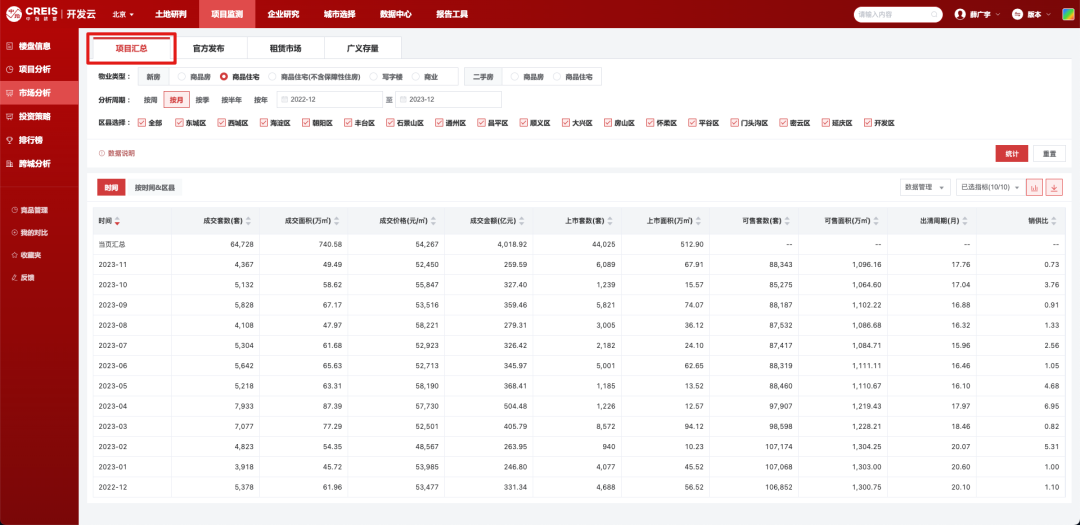Sort by 上市套数(套) column arrows
The height and width of the screenshot is (525, 1080).
(x=610, y=222)
